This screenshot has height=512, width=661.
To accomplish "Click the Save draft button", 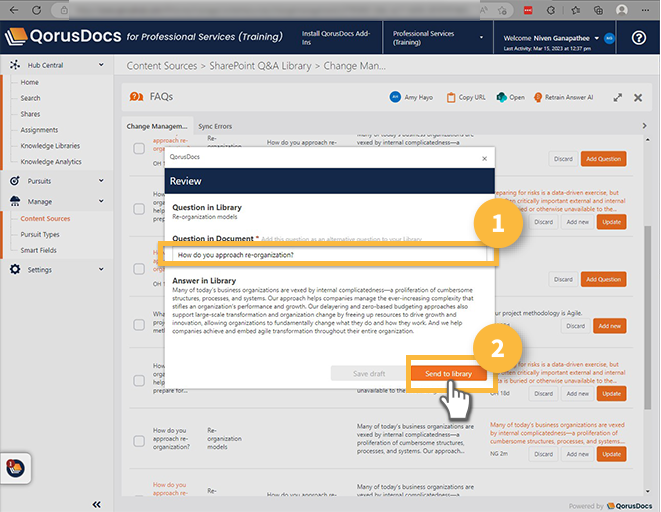I will click(369, 374).
